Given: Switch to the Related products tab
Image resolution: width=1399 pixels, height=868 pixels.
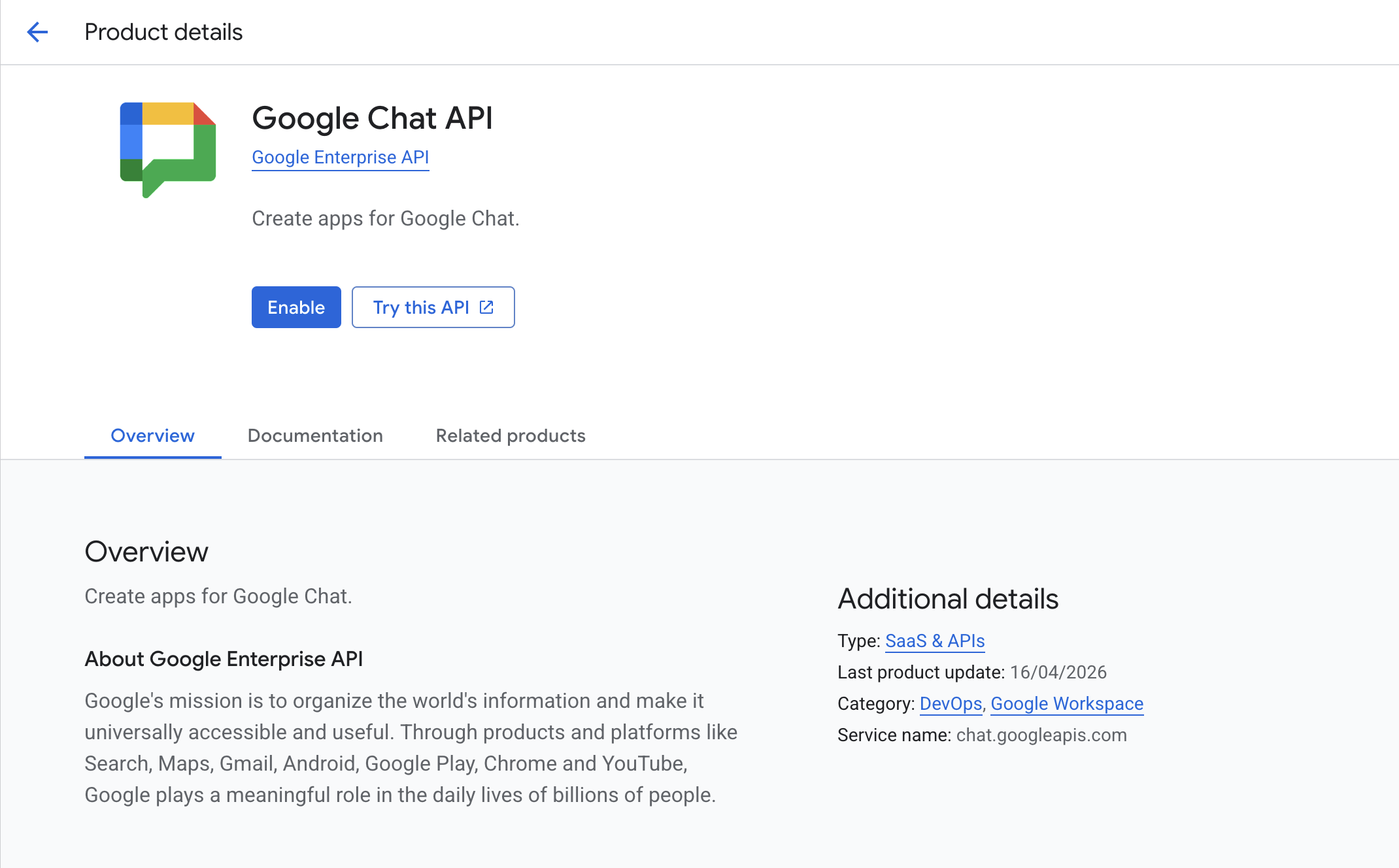Looking at the screenshot, I should [x=511, y=436].
